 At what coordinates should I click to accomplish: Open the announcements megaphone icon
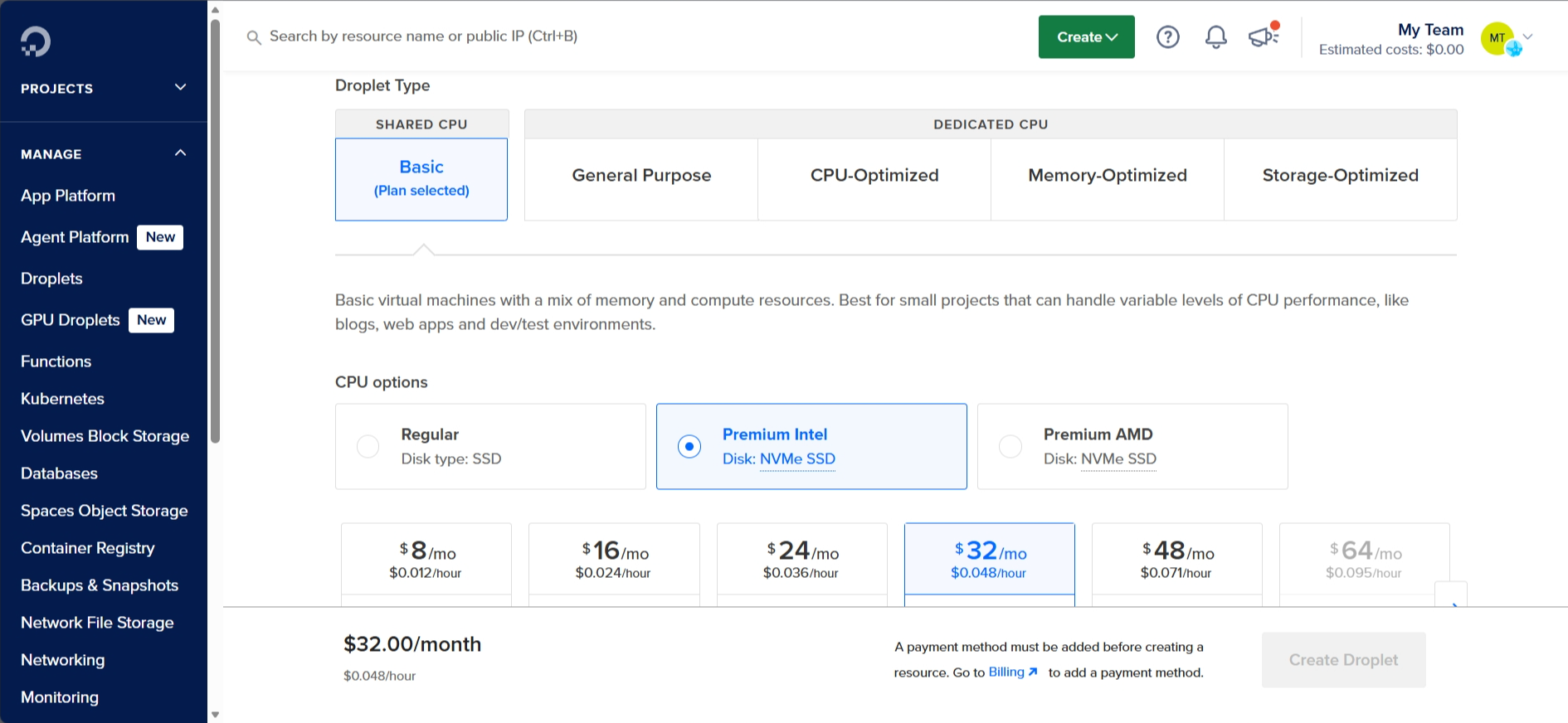[1264, 36]
